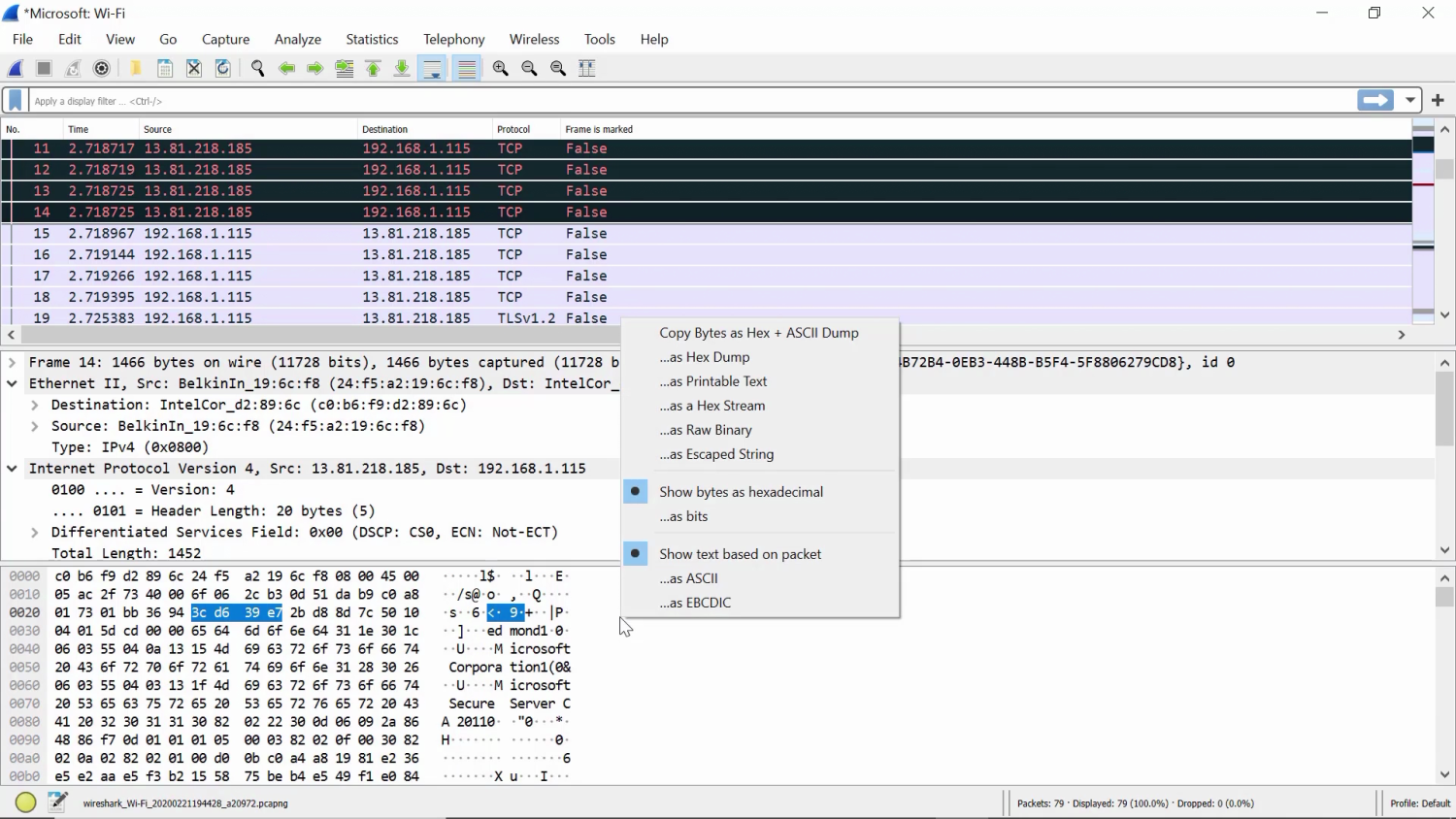Choose ...as a Hex Stream
1456x819 pixels.
[759, 406]
